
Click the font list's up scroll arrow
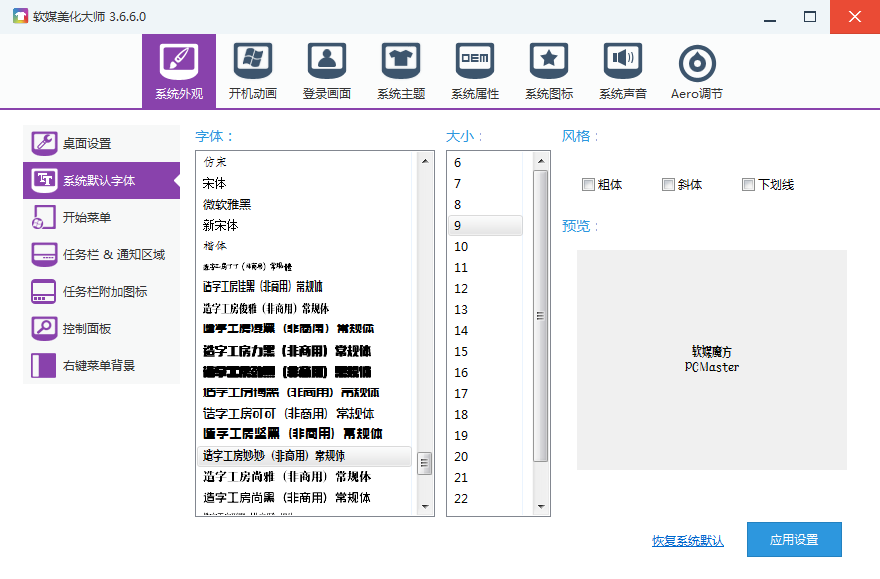click(425, 160)
